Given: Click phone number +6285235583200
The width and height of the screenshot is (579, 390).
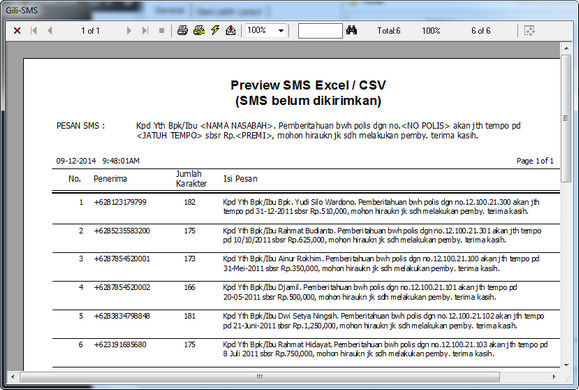Looking at the screenshot, I should coord(122,231).
